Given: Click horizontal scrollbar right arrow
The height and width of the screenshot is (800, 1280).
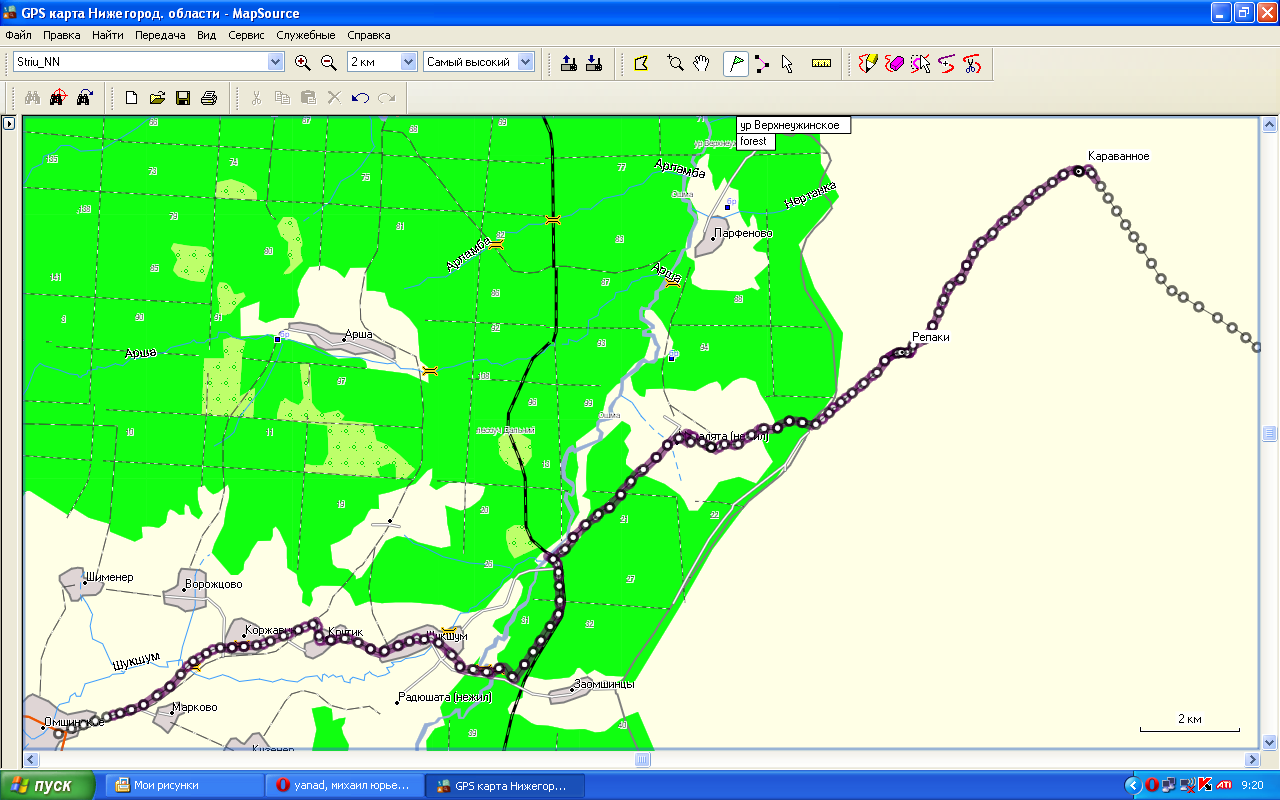Looking at the screenshot, I should coord(1251,760).
